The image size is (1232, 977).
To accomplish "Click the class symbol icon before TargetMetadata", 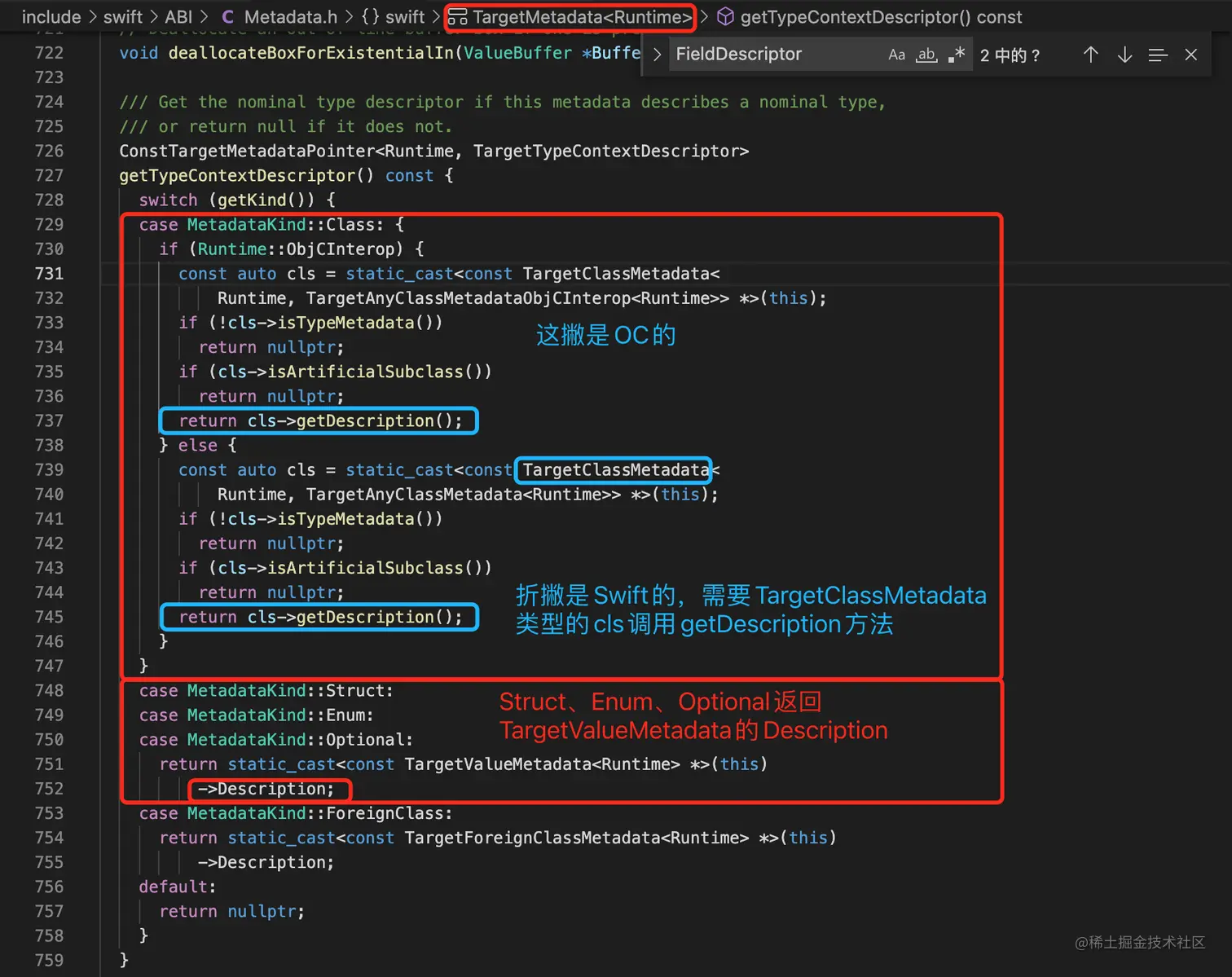I will pos(457,17).
